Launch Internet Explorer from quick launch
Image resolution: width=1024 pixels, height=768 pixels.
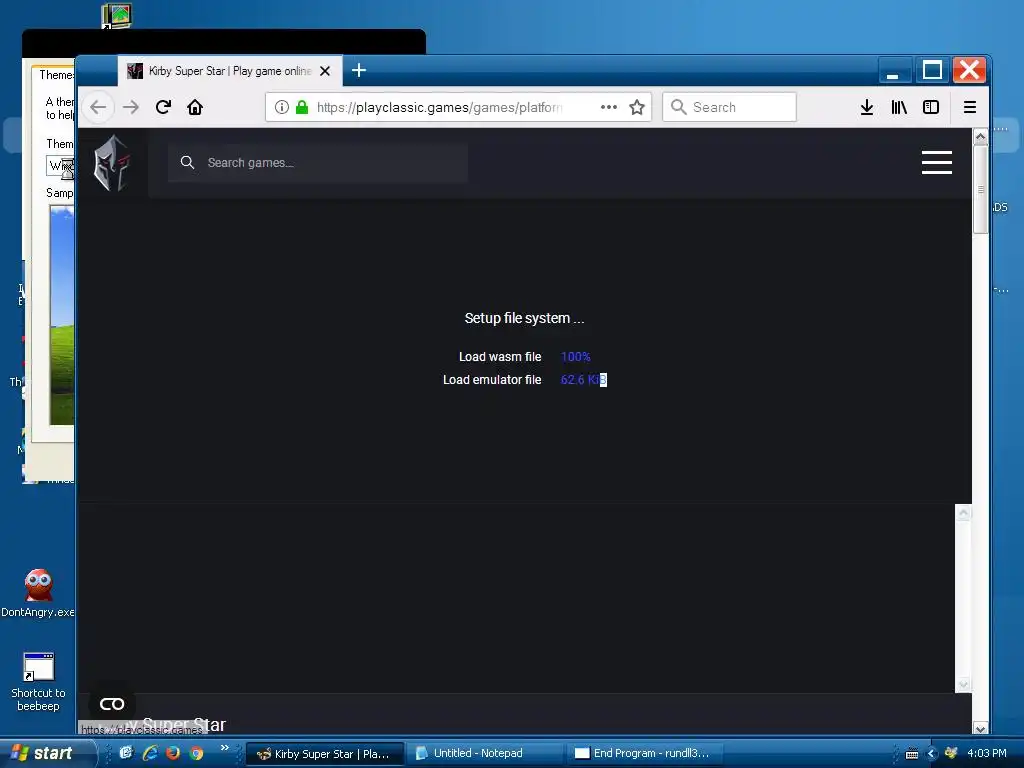(150, 753)
